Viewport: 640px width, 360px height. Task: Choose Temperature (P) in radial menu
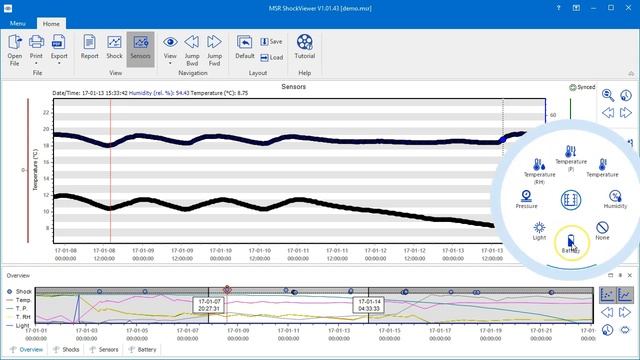pos(571,158)
